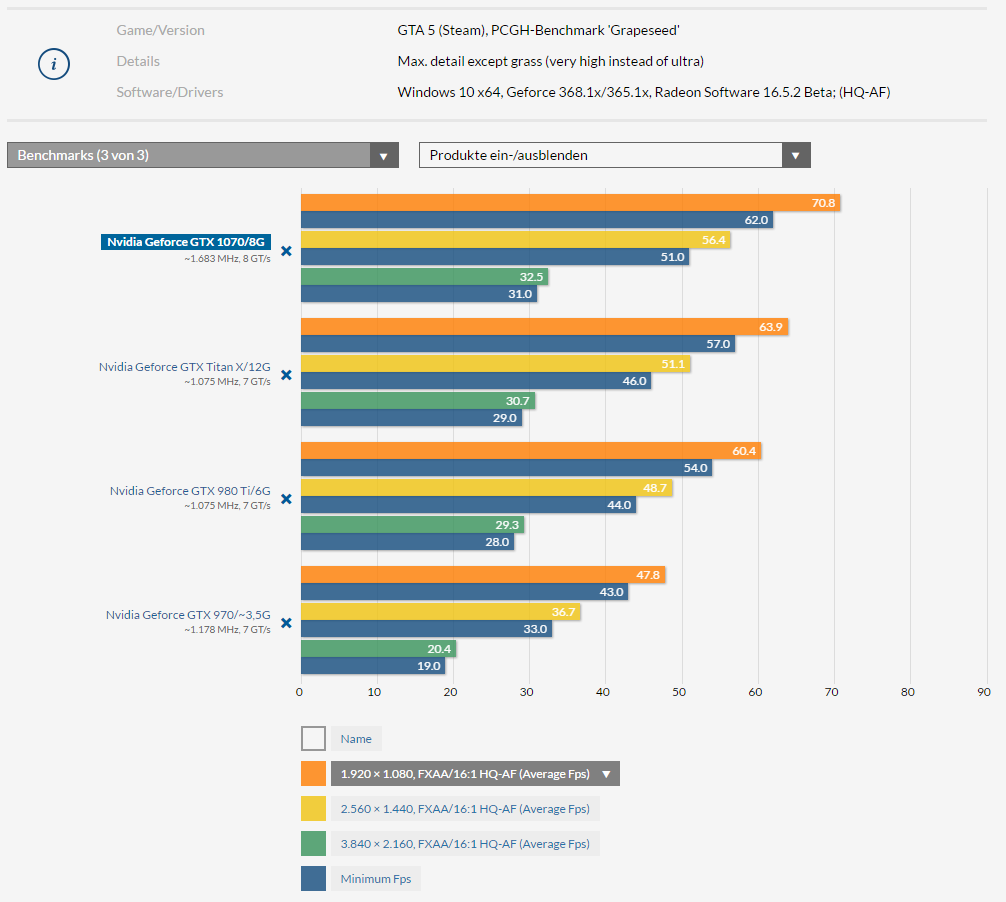Click the Details label
1006x902 pixels.
click(138, 61)
